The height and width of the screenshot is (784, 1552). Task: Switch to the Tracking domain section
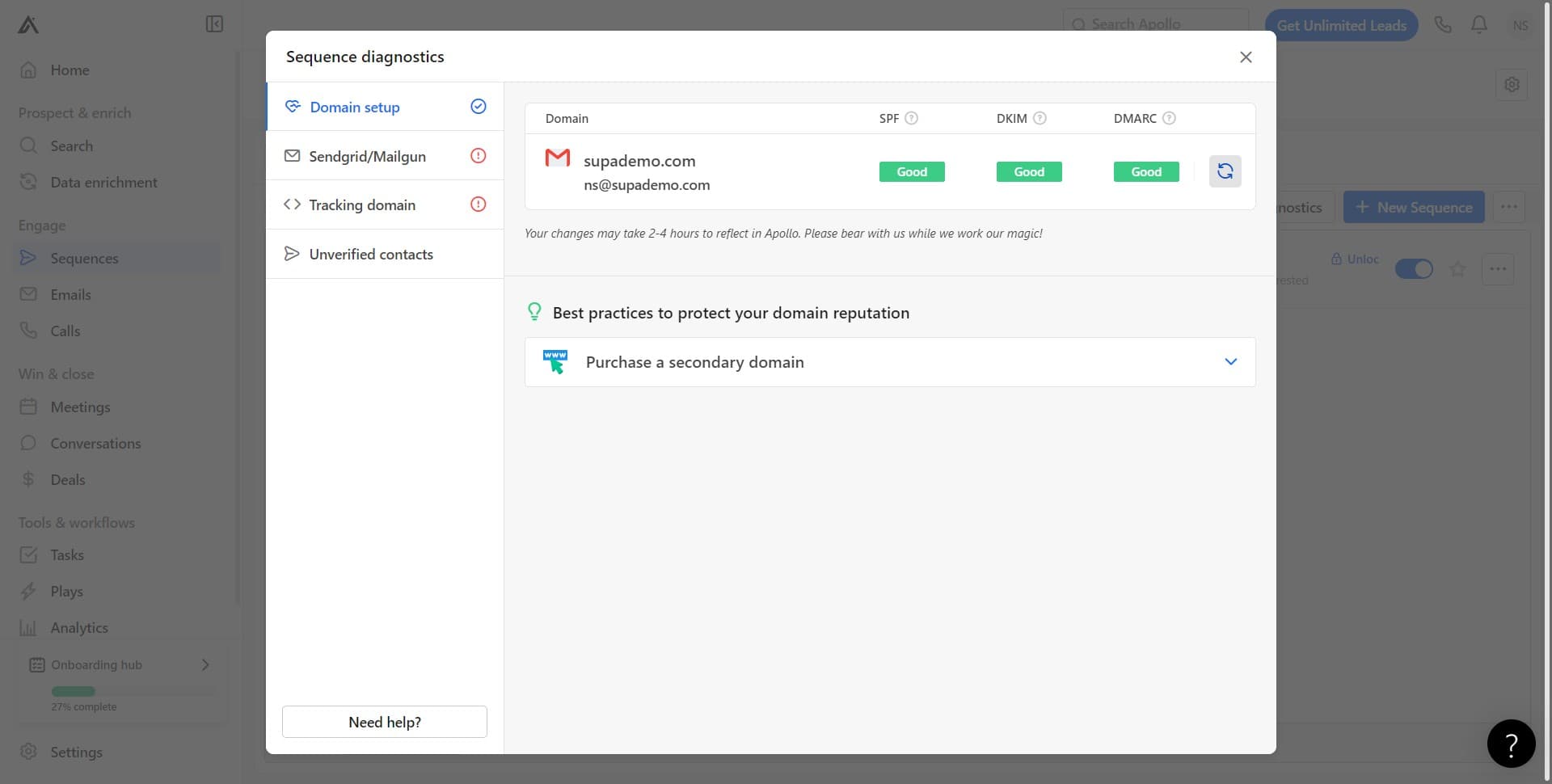361,204
